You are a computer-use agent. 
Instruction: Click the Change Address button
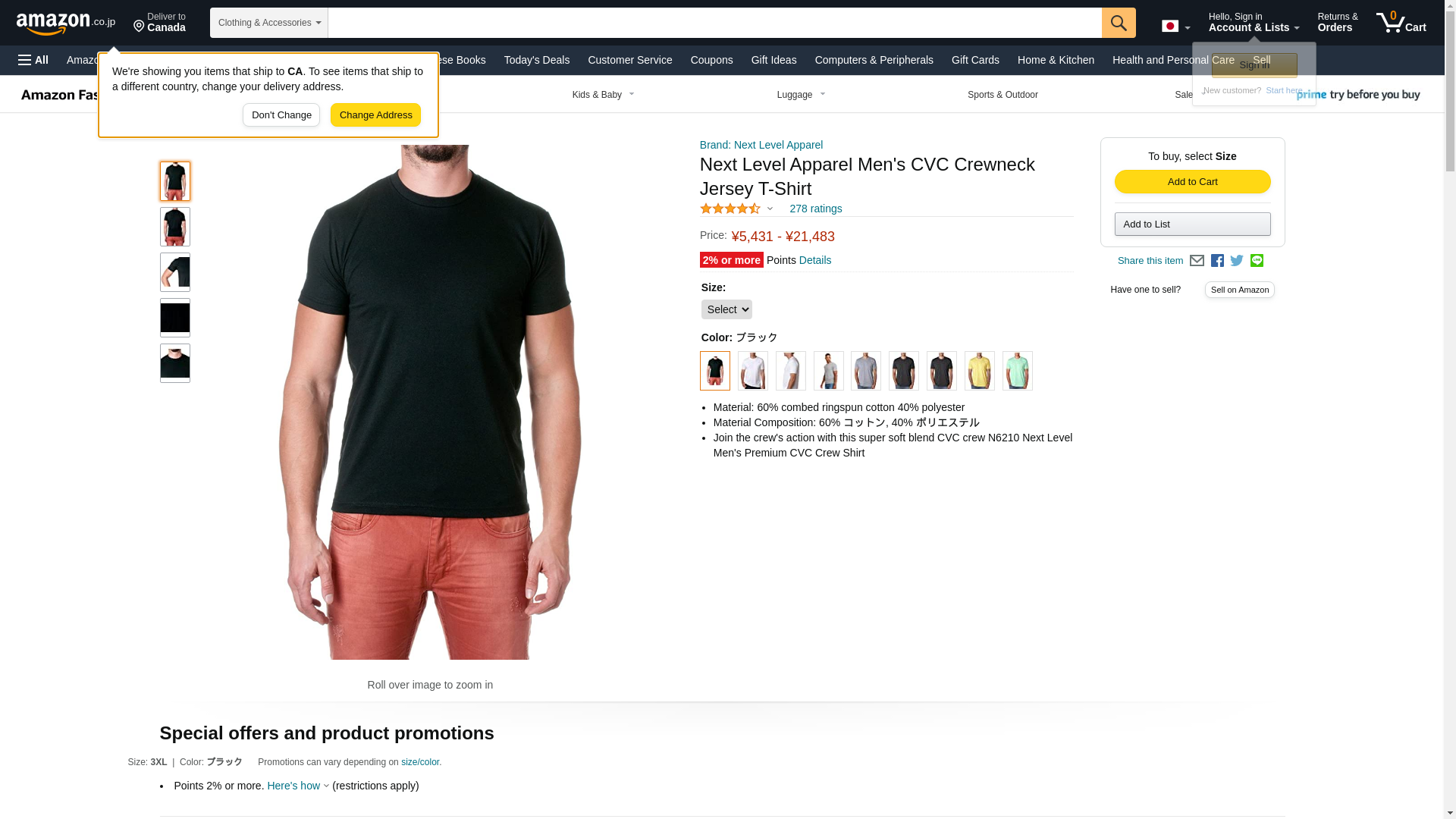coord(375,115)
